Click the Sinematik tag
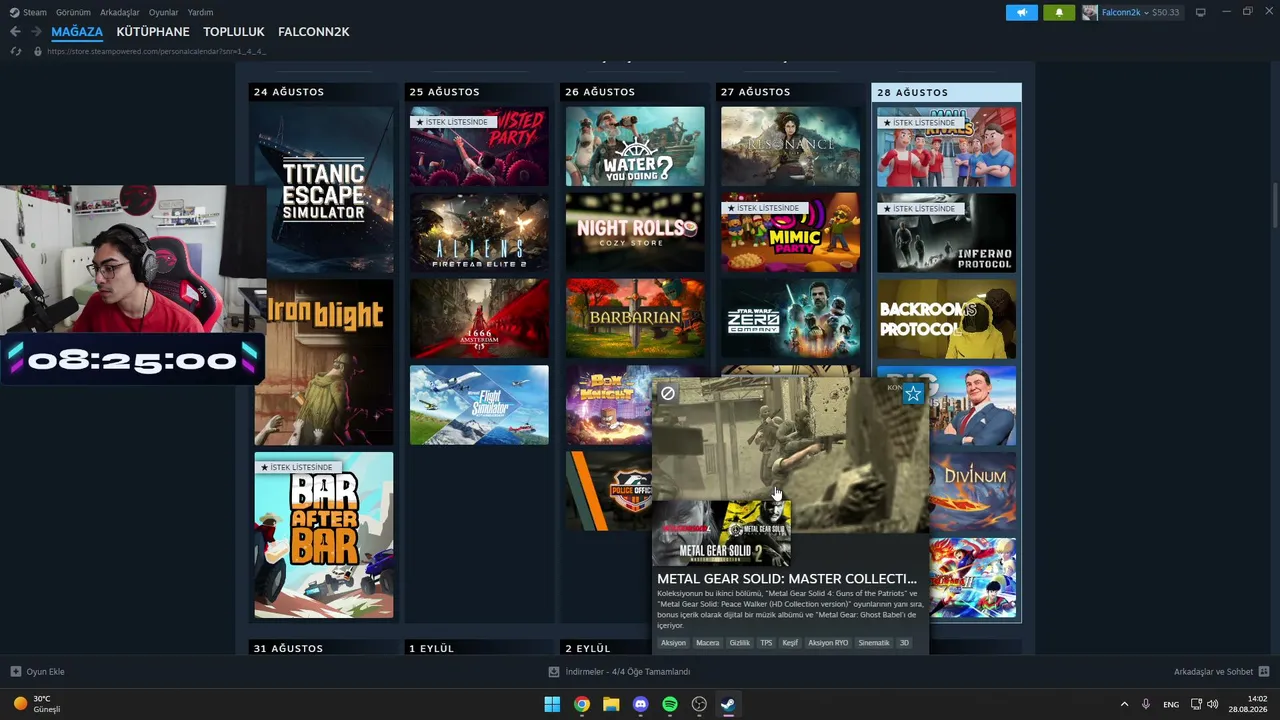 [x=874, y=643]
